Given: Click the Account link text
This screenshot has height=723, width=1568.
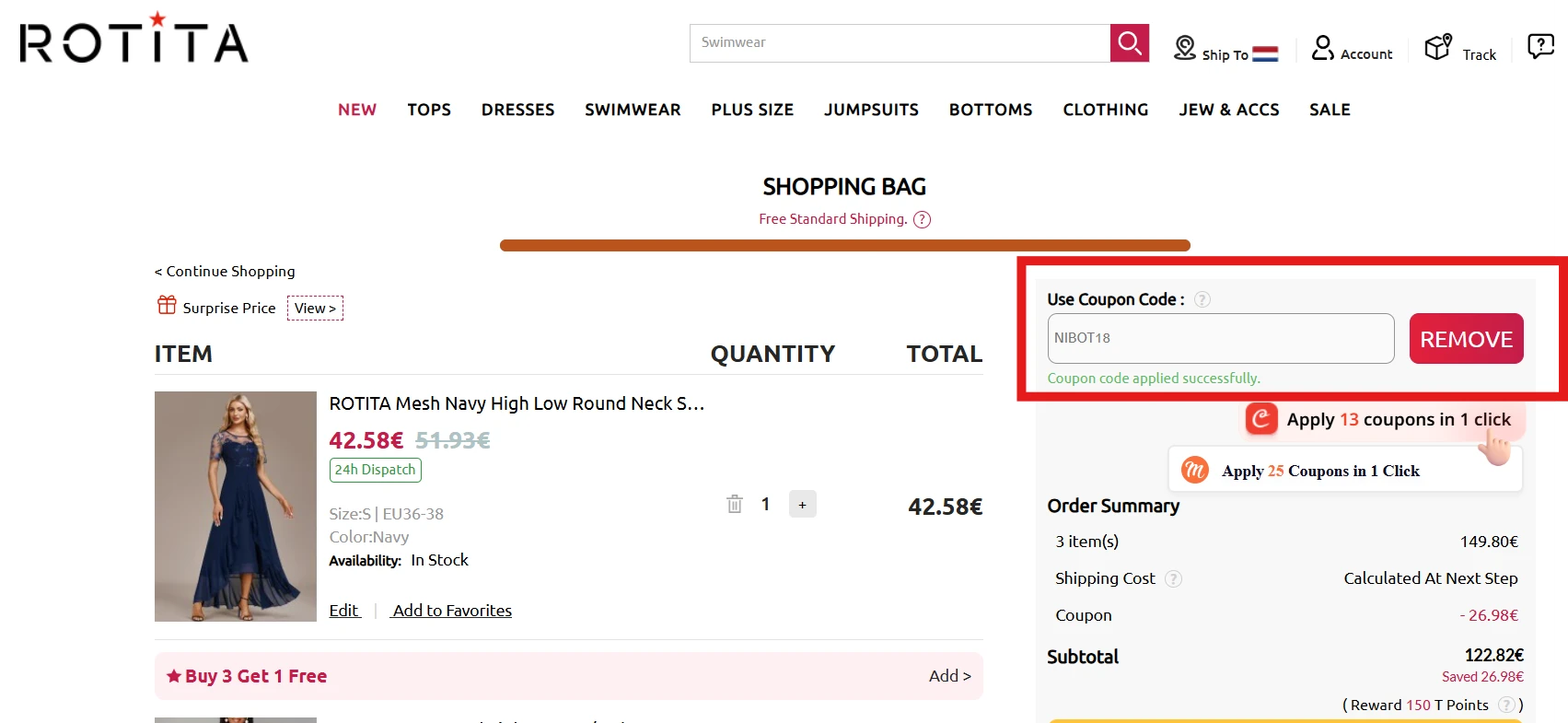Looking at the screenshot, I should (1366, 54).
